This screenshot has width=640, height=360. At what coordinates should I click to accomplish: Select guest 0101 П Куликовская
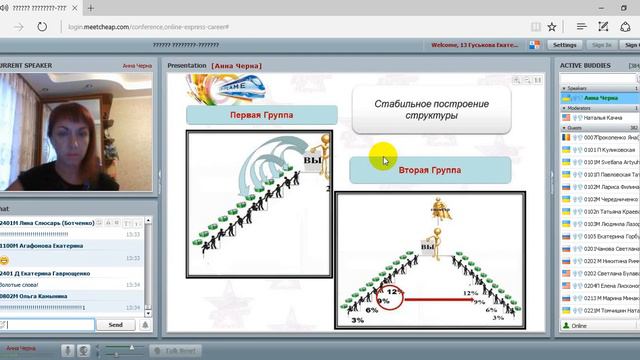coord(600,150)
